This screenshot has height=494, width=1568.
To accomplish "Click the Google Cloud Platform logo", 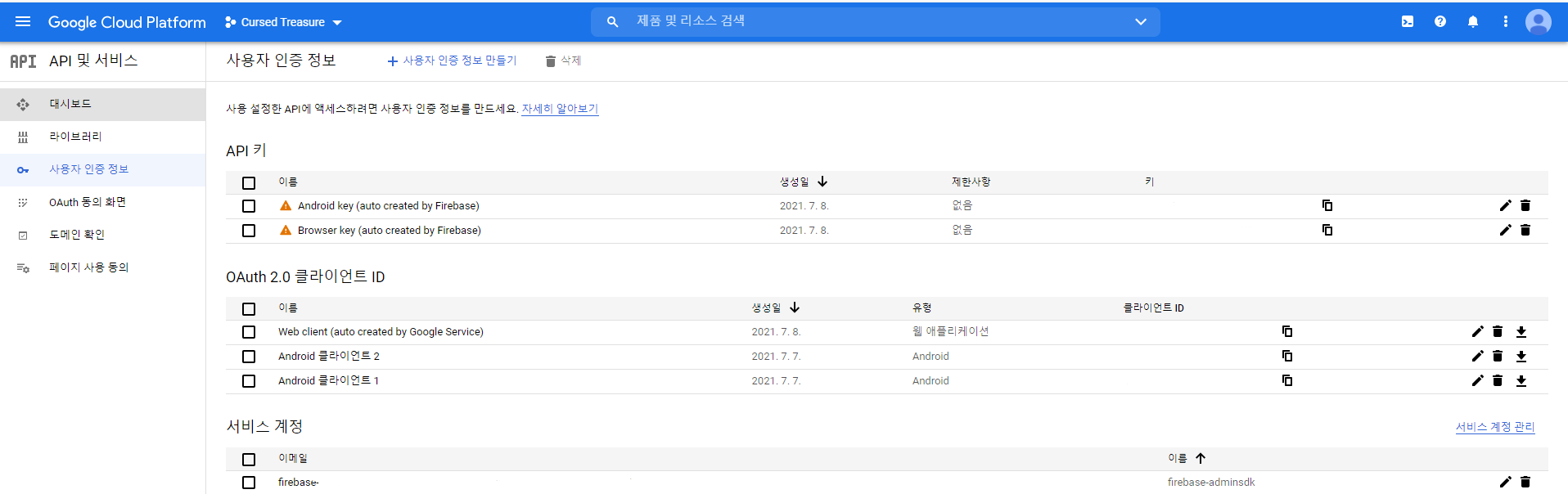I will coord(127,22).
